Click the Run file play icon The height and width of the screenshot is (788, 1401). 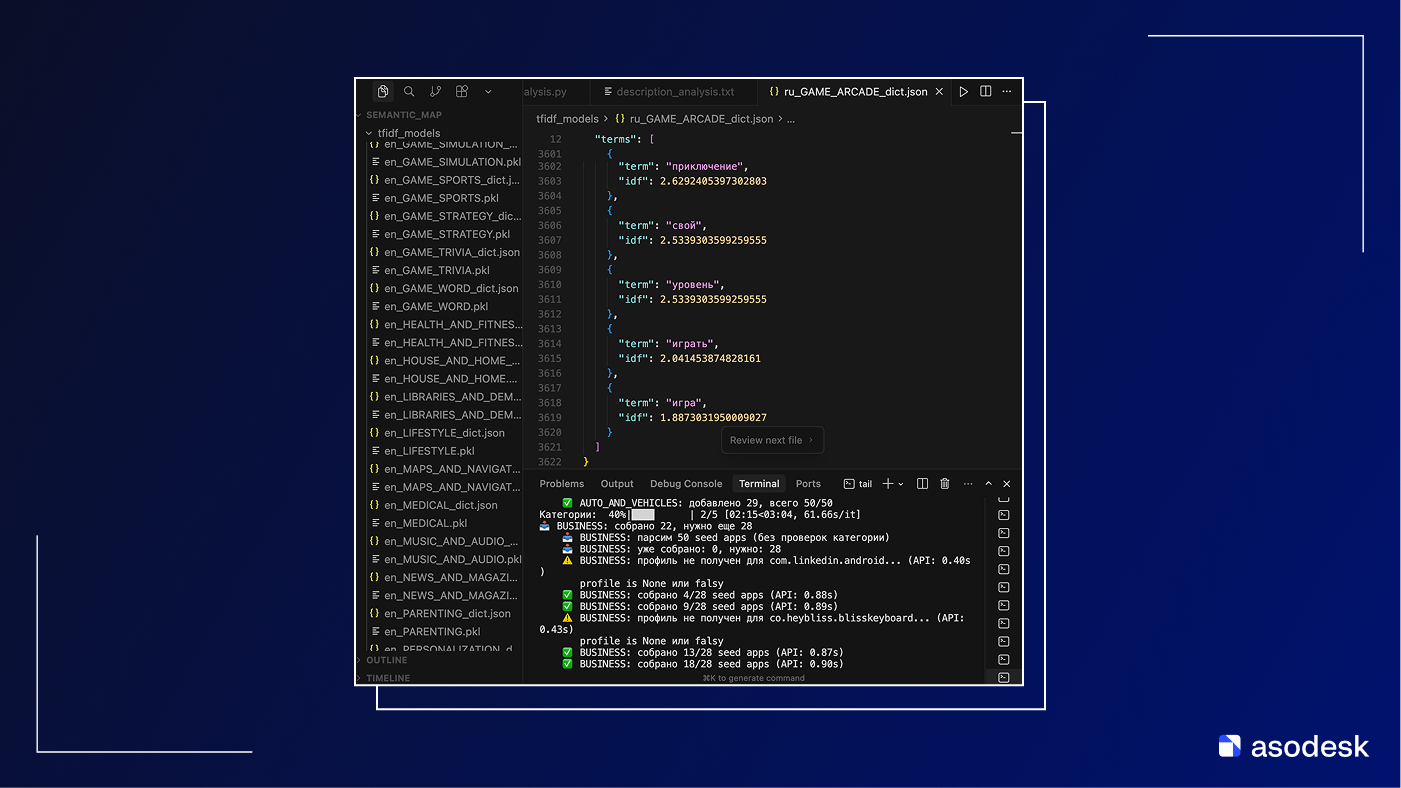[x=964, y=91]
